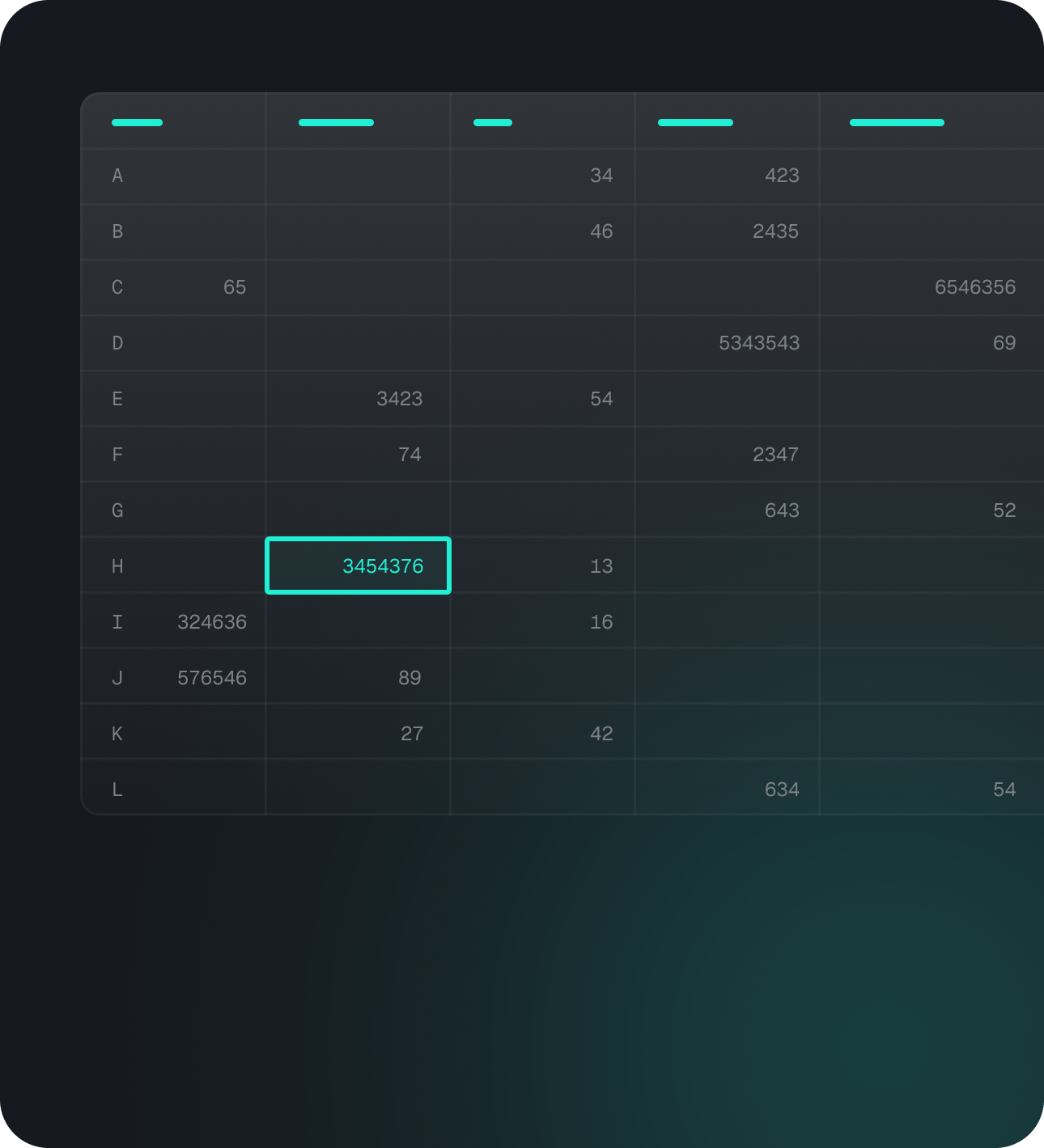Image resolution: width=1044 pixels, height=1148 pixels.
Task: Click the cell containing 5343543
Action: pyautogui.click(x=758, y=343)
